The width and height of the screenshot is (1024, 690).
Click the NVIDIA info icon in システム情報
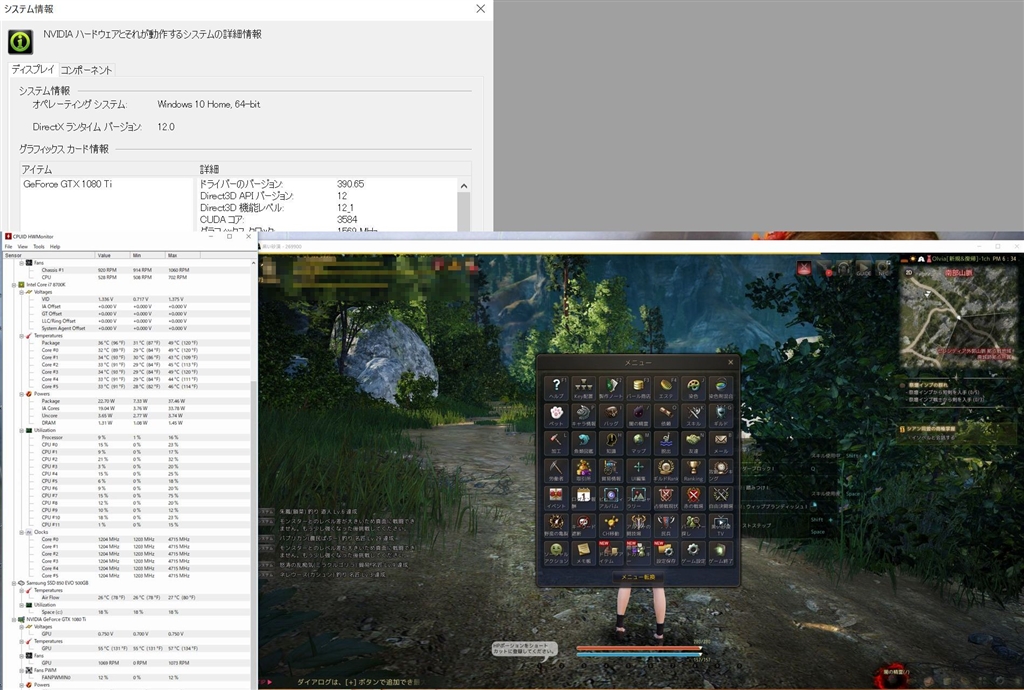click(x=20, y=42)
